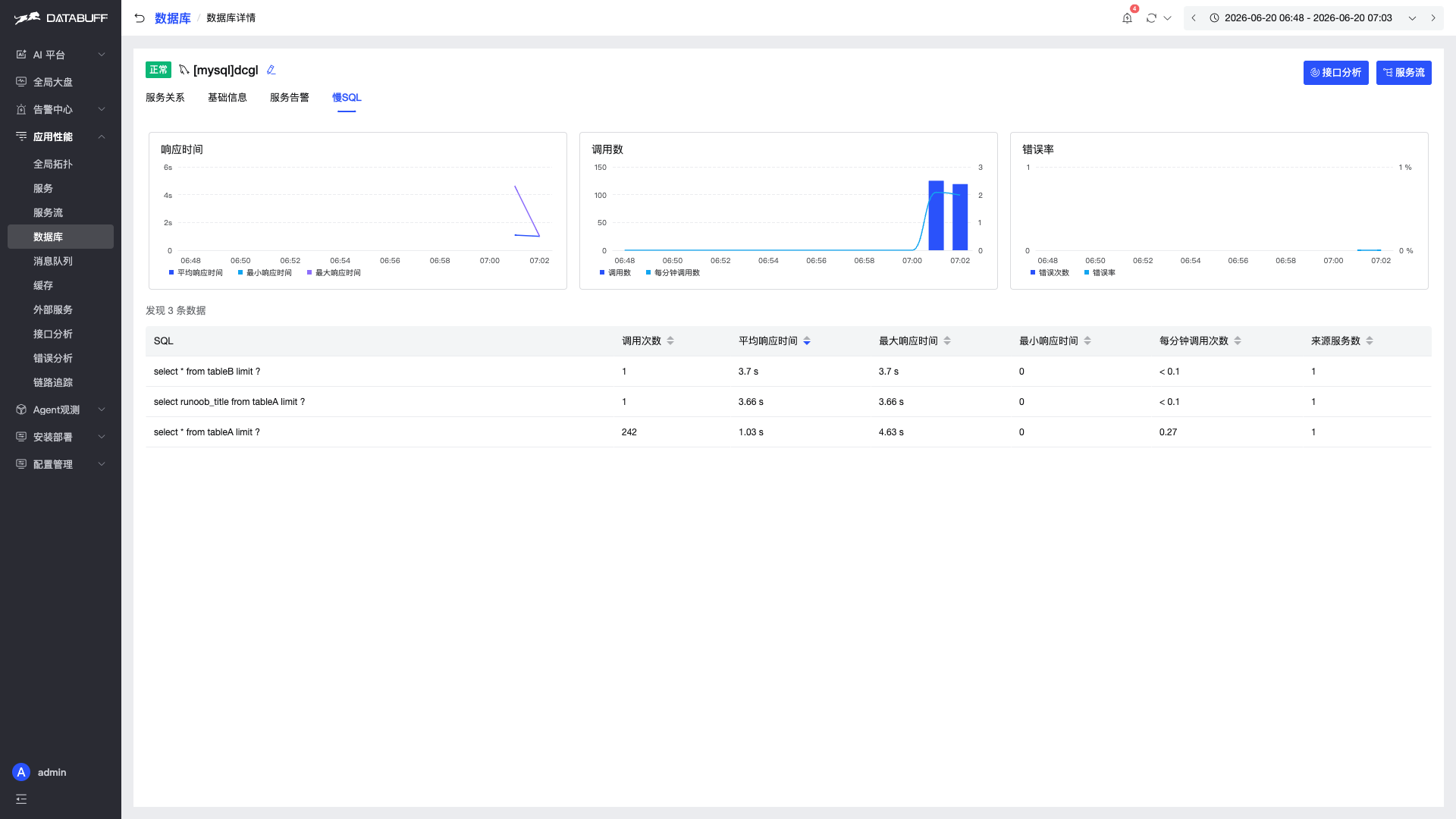
Task: Open the alert bell notifications icon
Action: pos(1127,18)
